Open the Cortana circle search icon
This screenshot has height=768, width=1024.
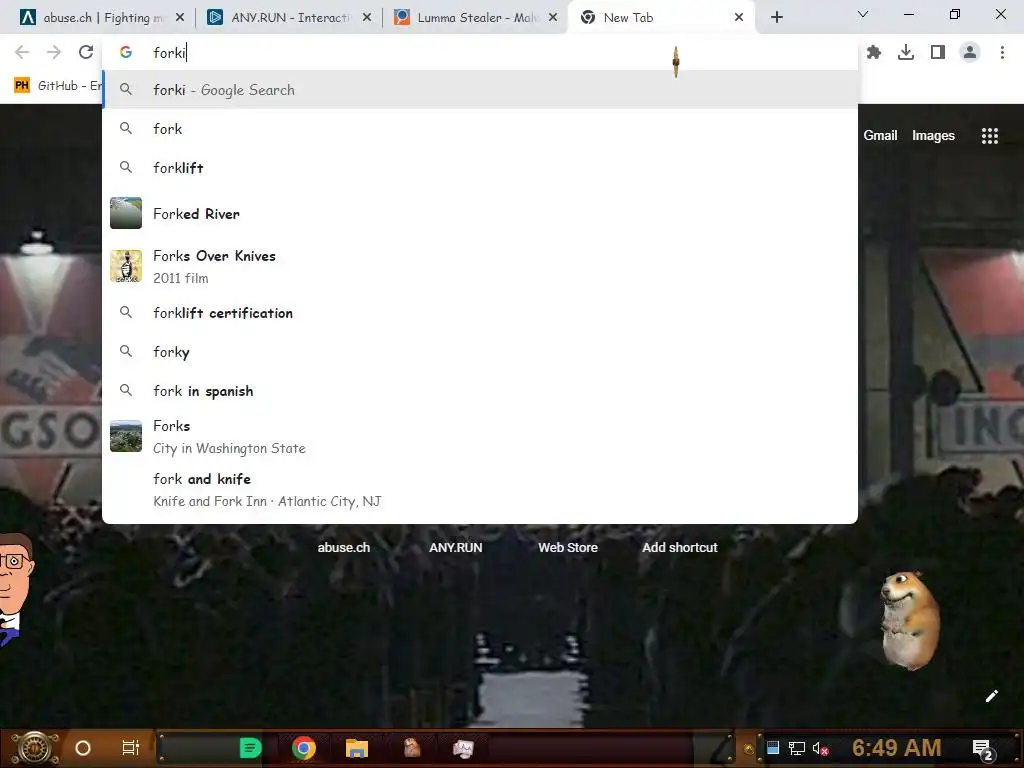pyautogui.click(x=83, y=748)
